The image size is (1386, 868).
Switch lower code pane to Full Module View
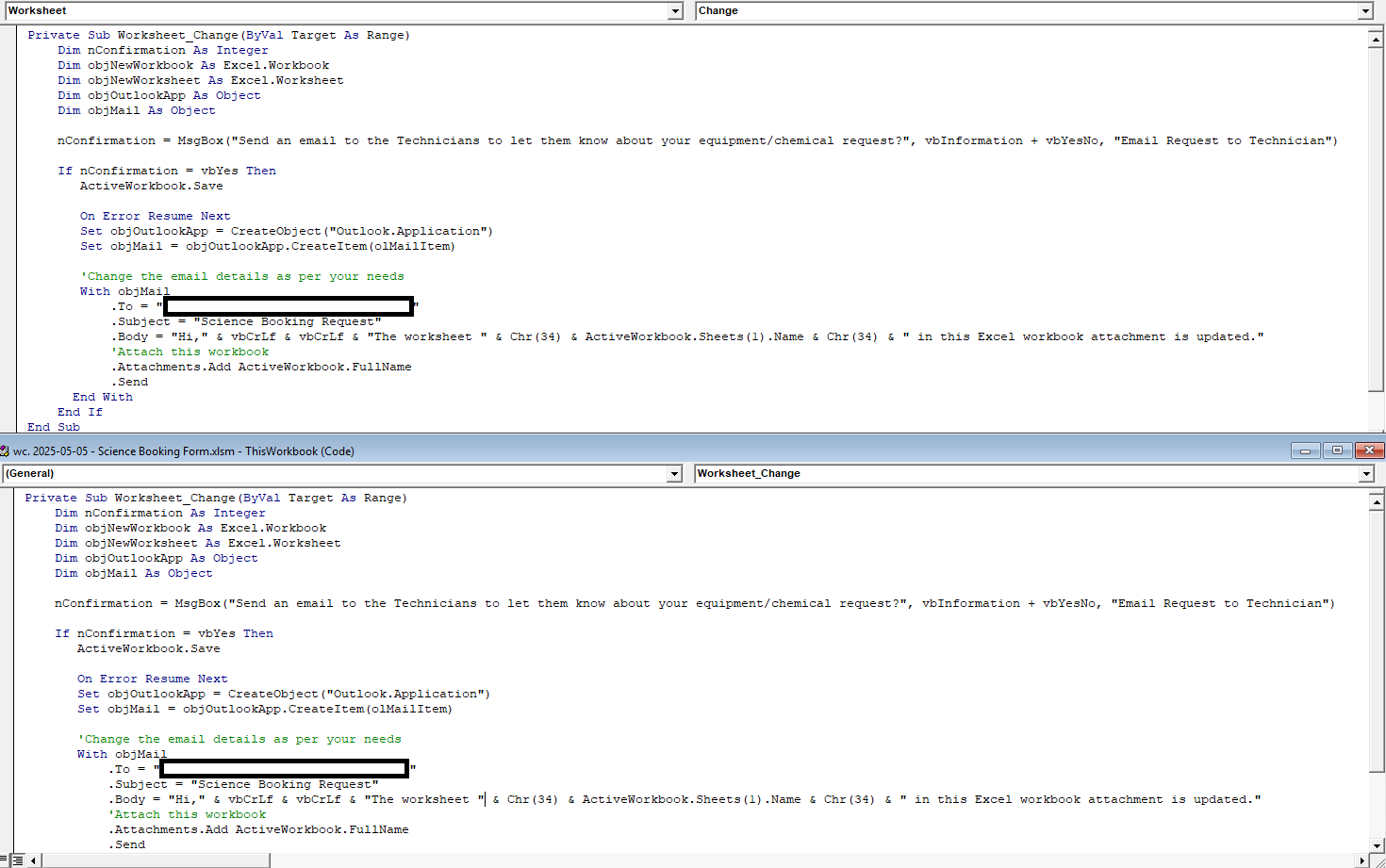(x=18, y=860)
